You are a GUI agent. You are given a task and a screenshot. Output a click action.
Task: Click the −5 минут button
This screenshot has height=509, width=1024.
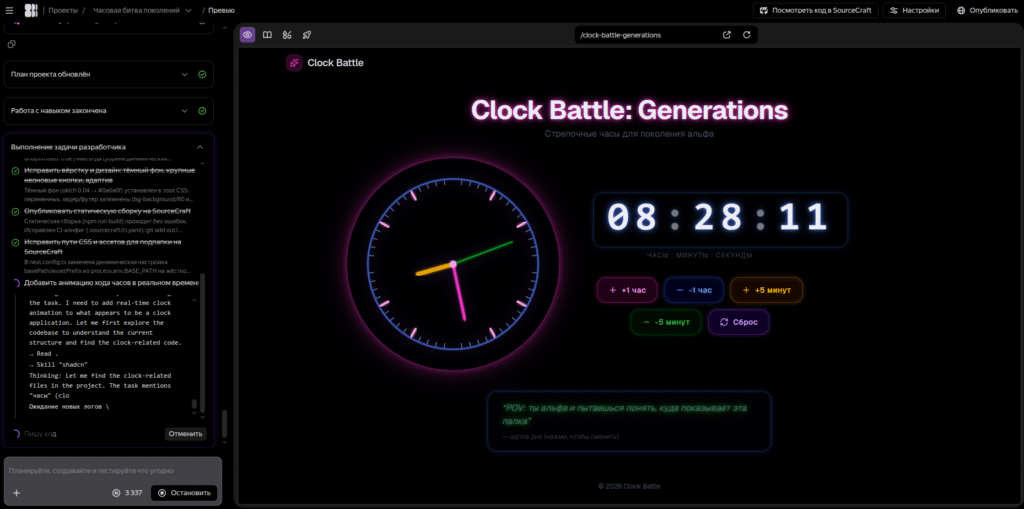(665, 322)
